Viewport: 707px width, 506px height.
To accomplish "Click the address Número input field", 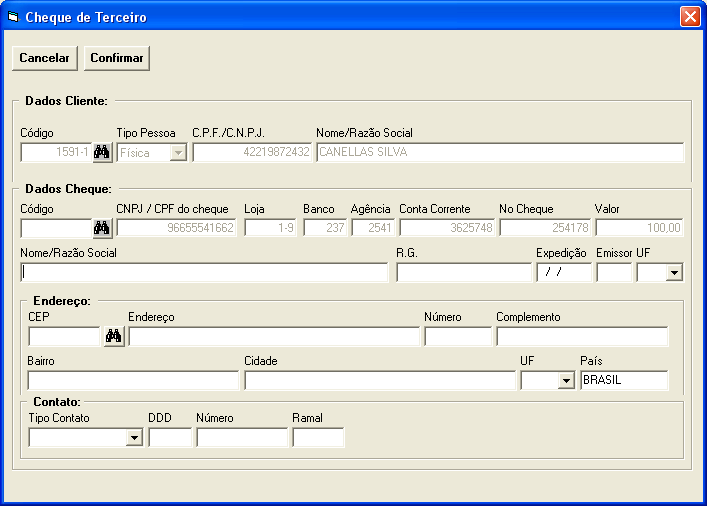I will [458, 336].
